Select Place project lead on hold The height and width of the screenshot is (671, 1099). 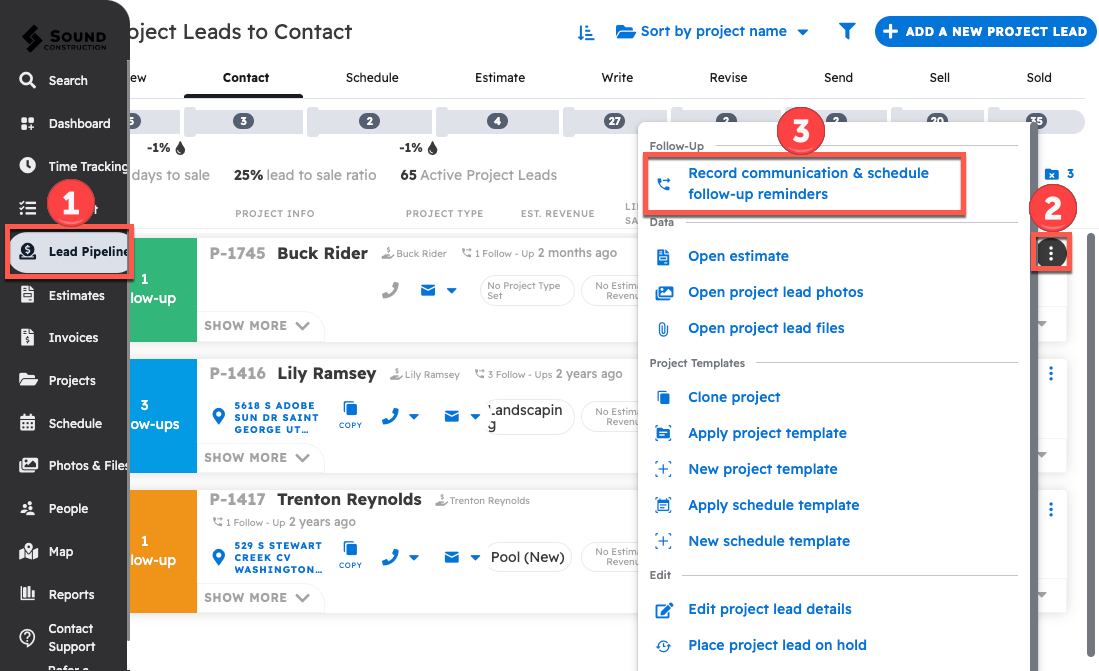coord(776,645)
